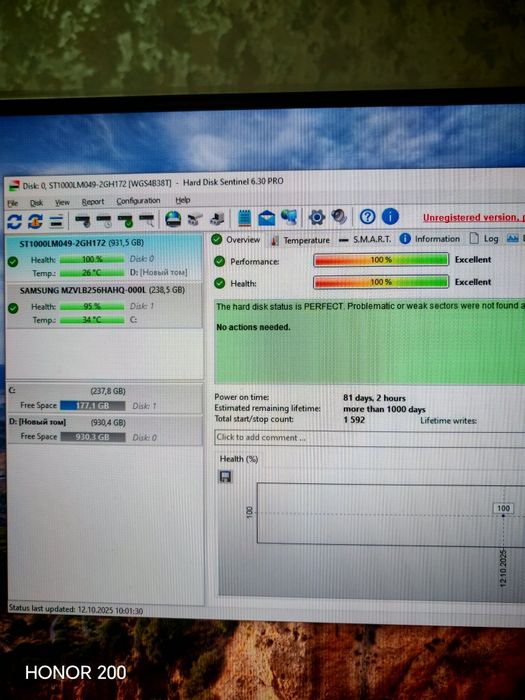Click the '81 days, 2 hours' power on value
The width and height of the screenshot is (525, 700).
(374, 398)
